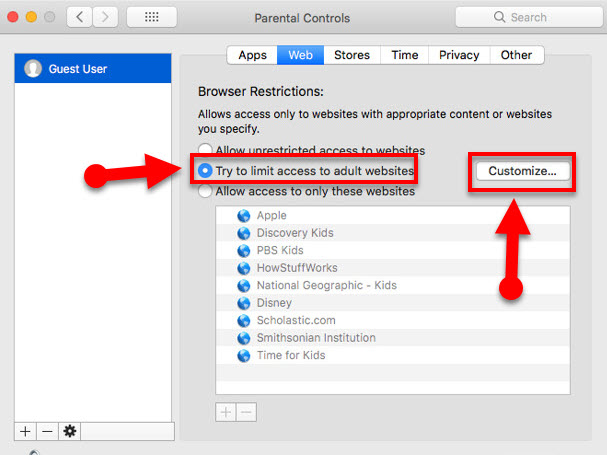Open the Stores tab
This screenshot has height=455, width=607.
tap(351, 55)
